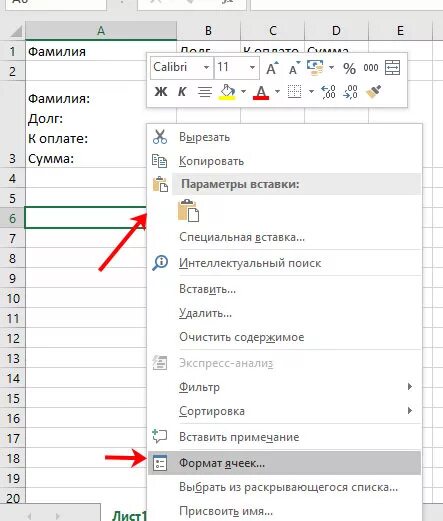Click cell A1 containing Фамилия
This screenshot has width=443, height=521.
tap(101, 51)
